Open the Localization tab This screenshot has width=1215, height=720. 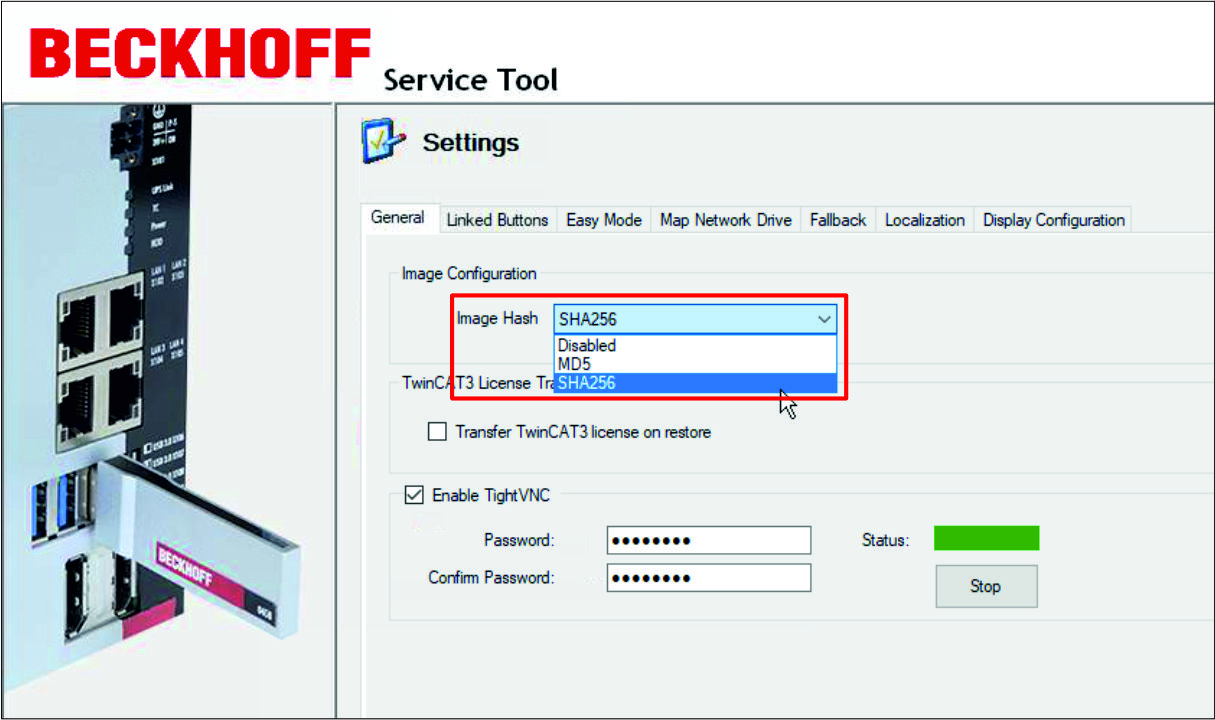(x=925, y=220)
